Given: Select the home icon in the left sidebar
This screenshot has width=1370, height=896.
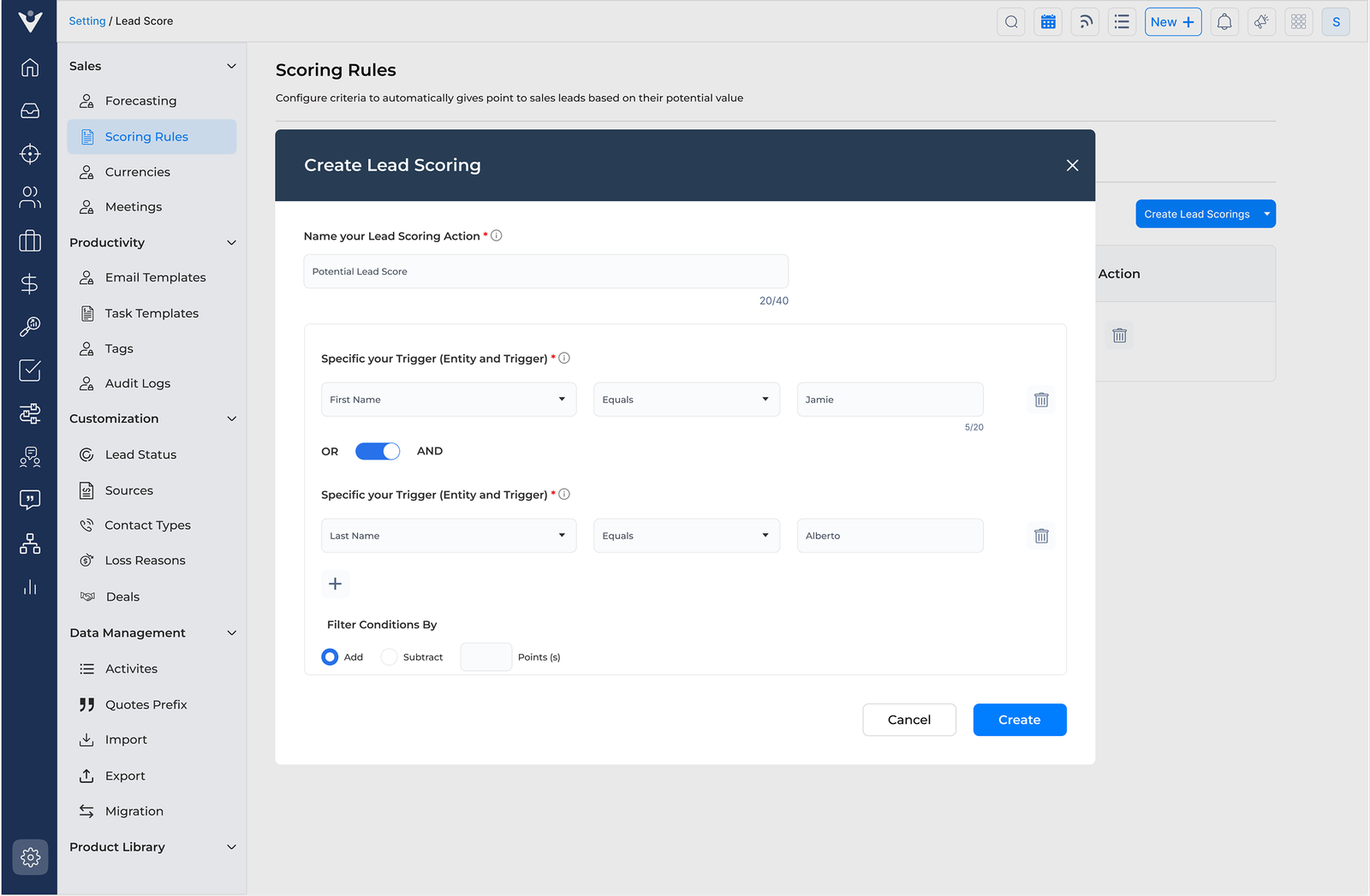Looking at the screenshot, I should [30, 67].
